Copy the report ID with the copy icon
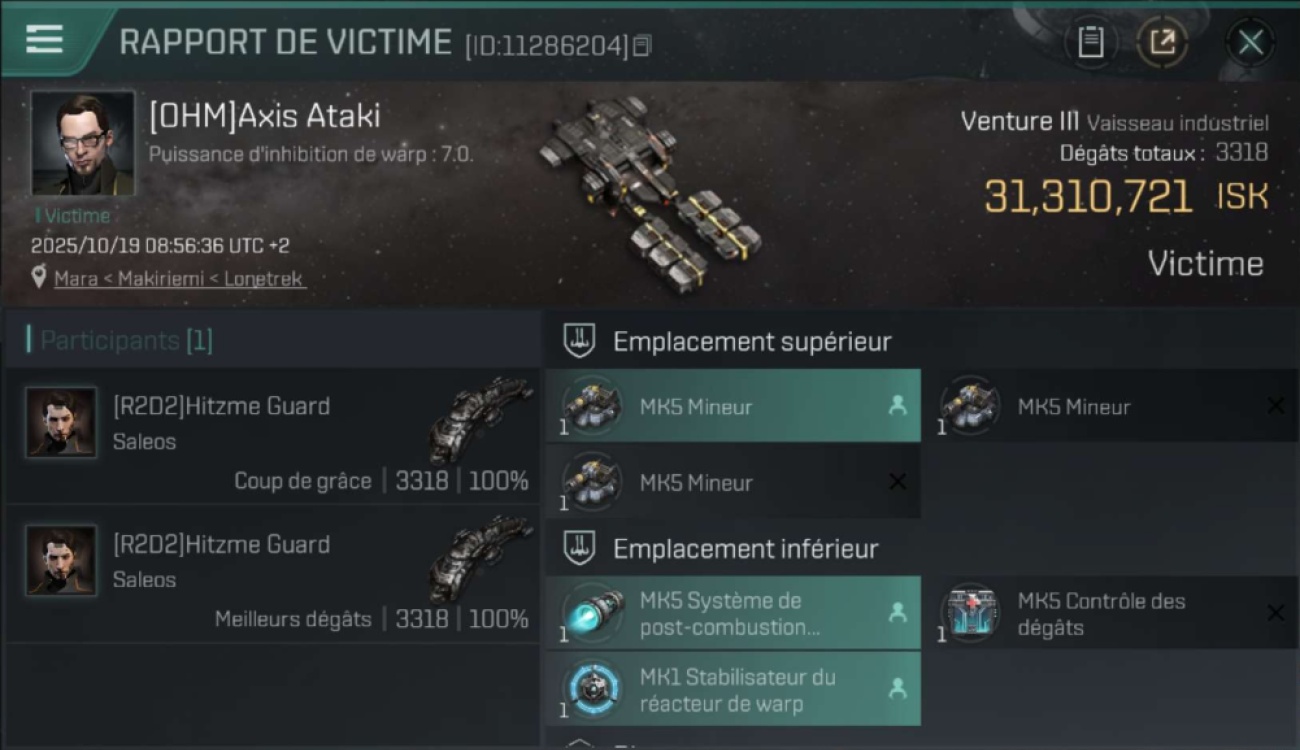 click(x=642, y=45)
